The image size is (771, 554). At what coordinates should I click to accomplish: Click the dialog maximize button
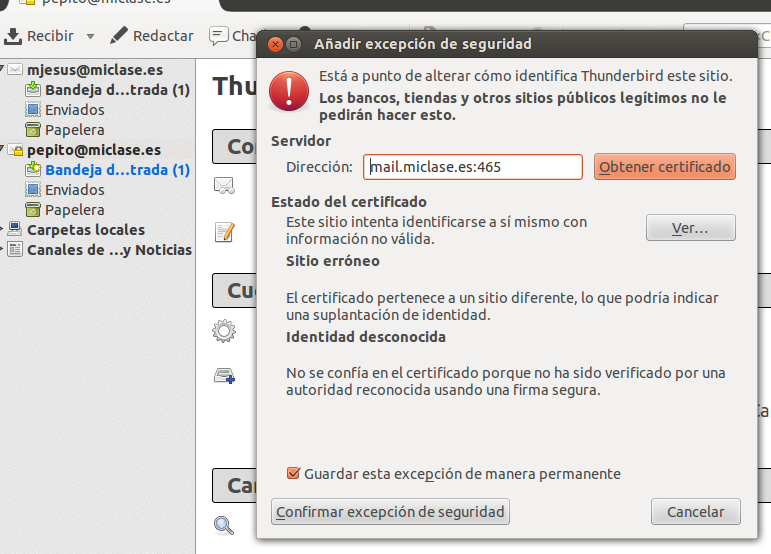coord(294,45)
